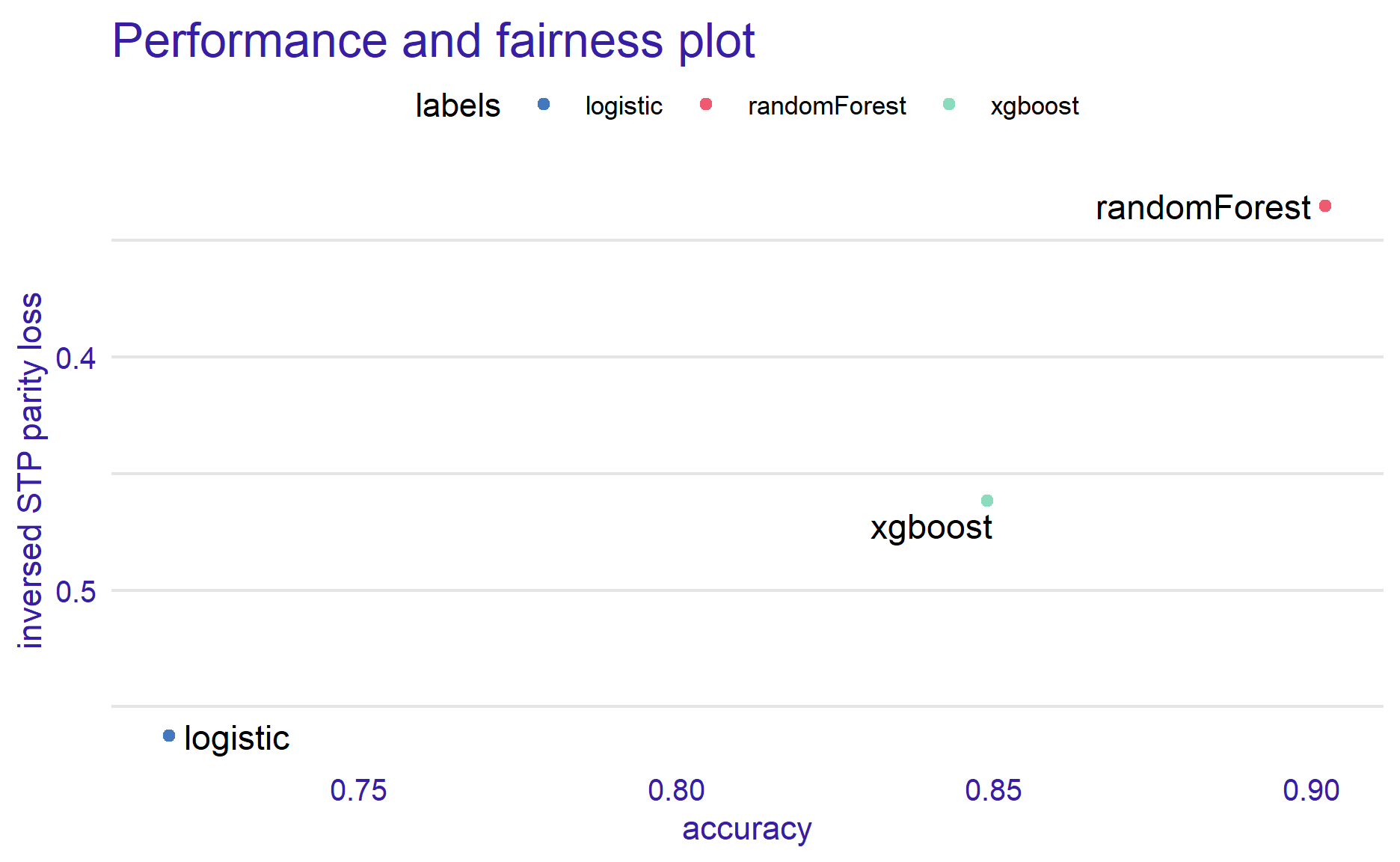Click the 0.80 x-axis tick label

[676, 791]
